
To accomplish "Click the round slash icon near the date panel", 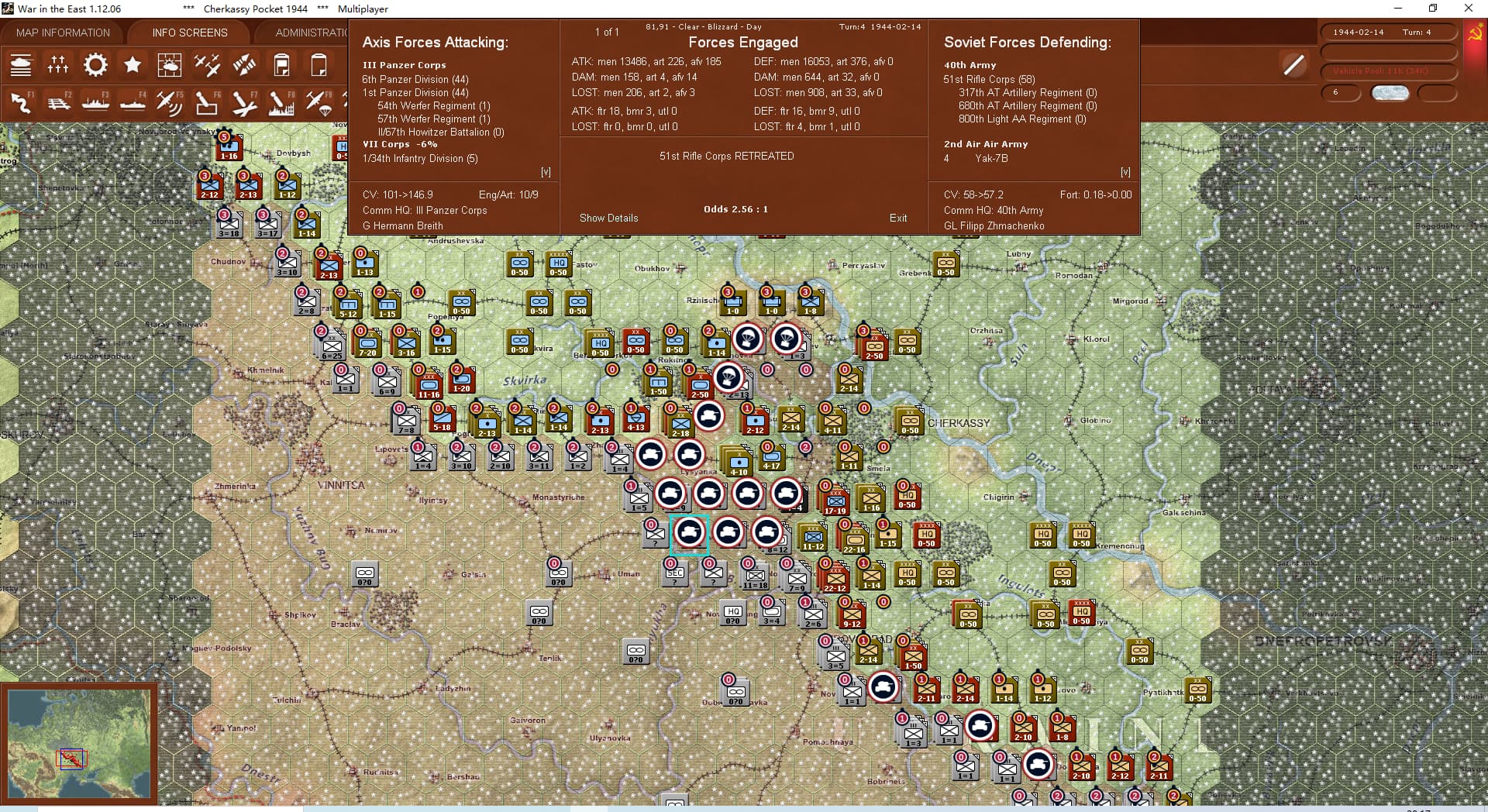I will 1293,65.
